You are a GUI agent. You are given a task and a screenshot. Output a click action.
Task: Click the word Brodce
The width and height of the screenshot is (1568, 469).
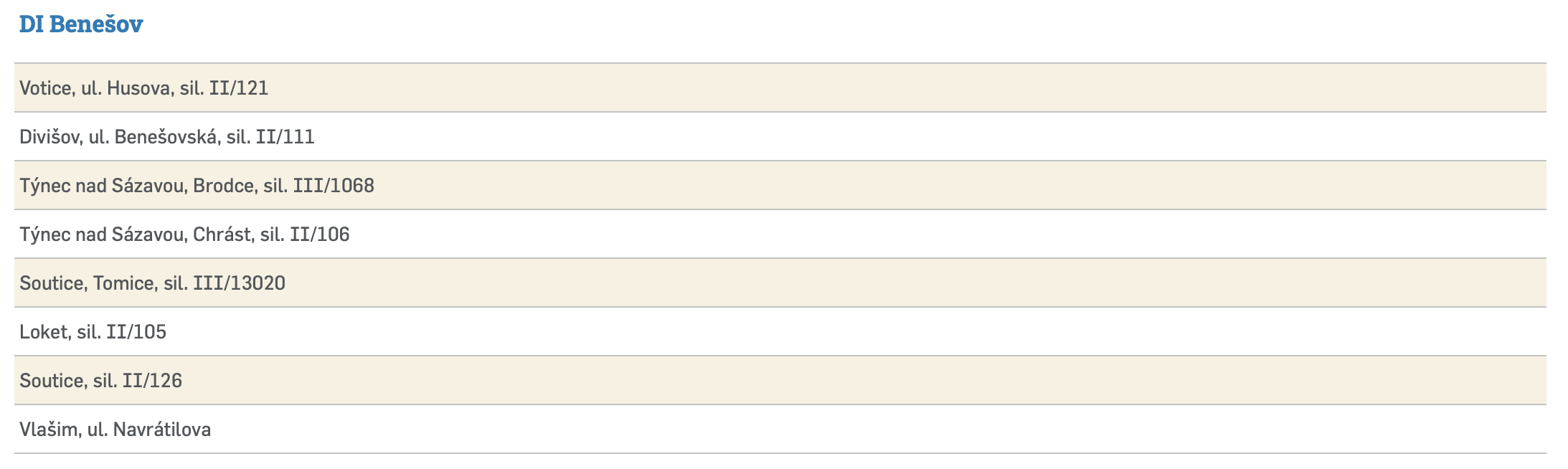point(224,186)
